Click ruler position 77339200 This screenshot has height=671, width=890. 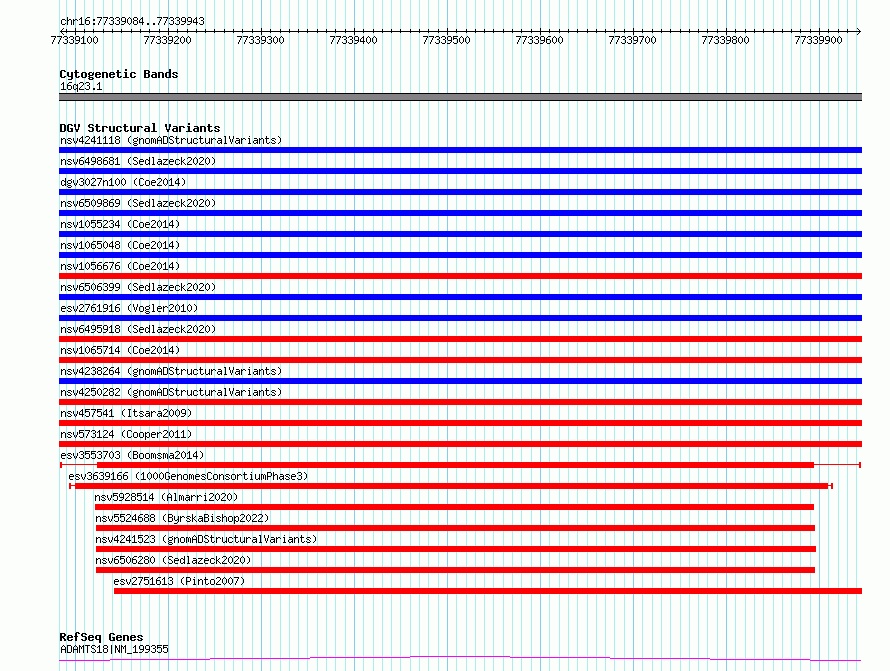[x=167, y=40]
